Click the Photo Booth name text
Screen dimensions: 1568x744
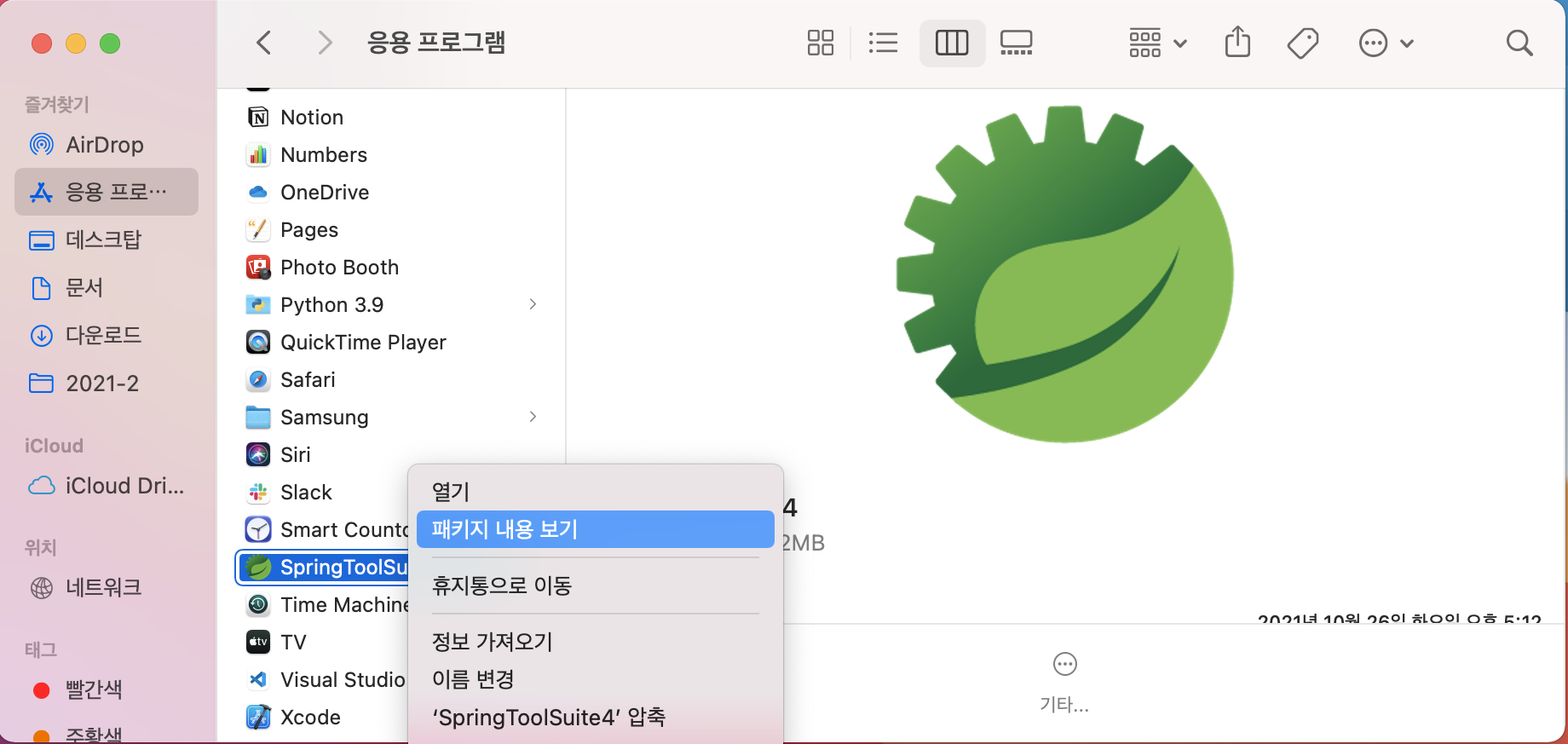[x=339, y=268]
